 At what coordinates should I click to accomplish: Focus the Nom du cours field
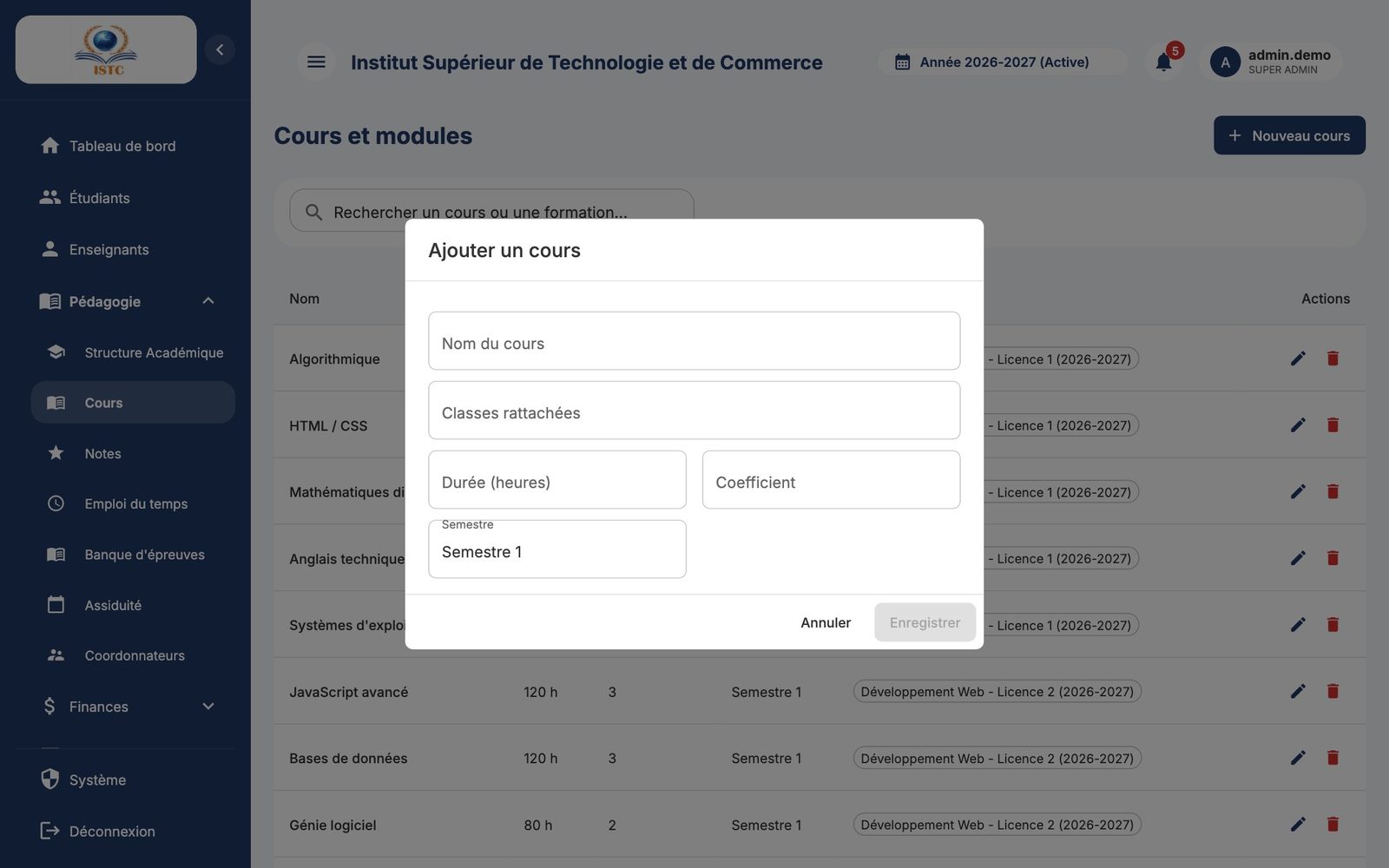click(x=694, y=341)
